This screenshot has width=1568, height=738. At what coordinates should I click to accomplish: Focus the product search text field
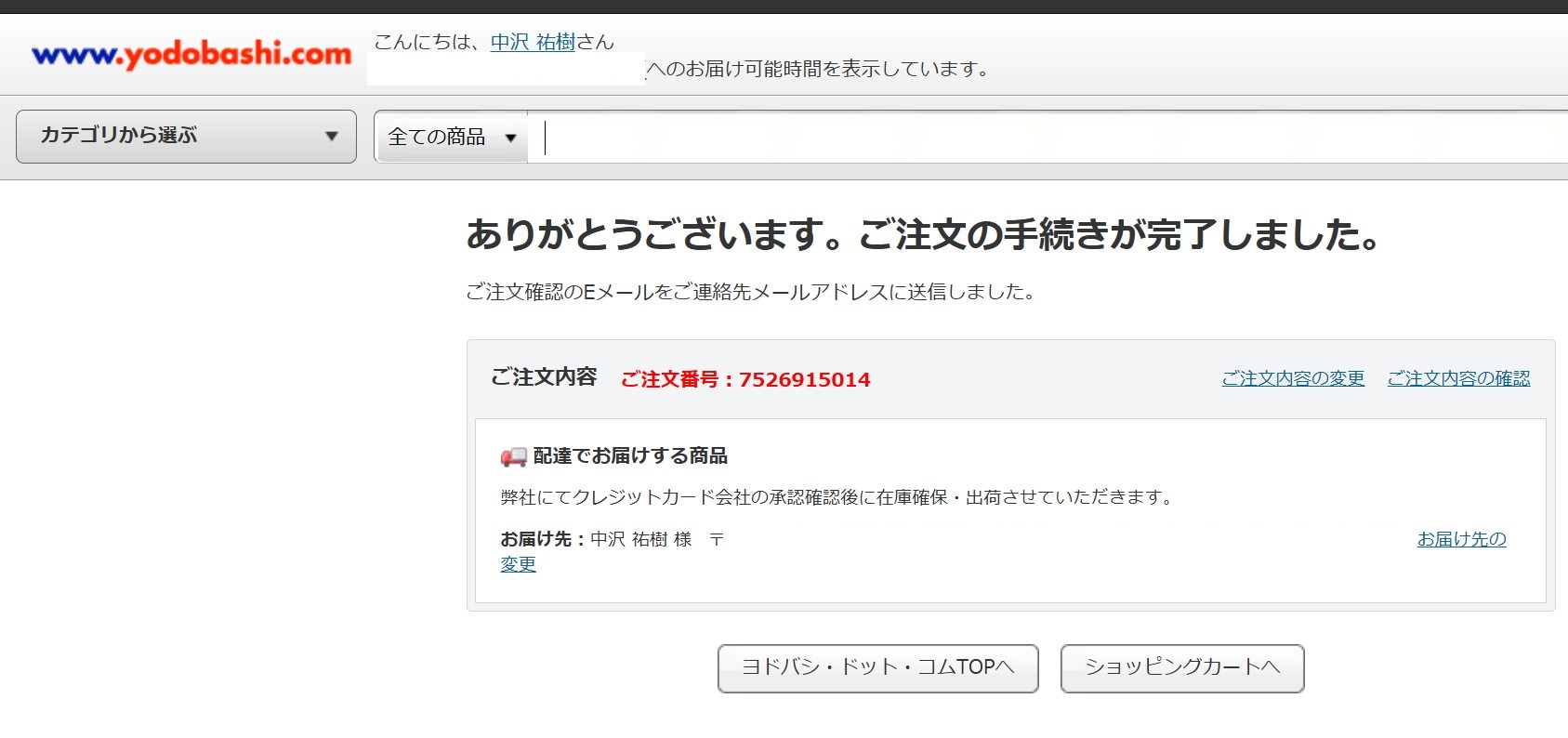pyautogui.click(x=1022, y=138)
